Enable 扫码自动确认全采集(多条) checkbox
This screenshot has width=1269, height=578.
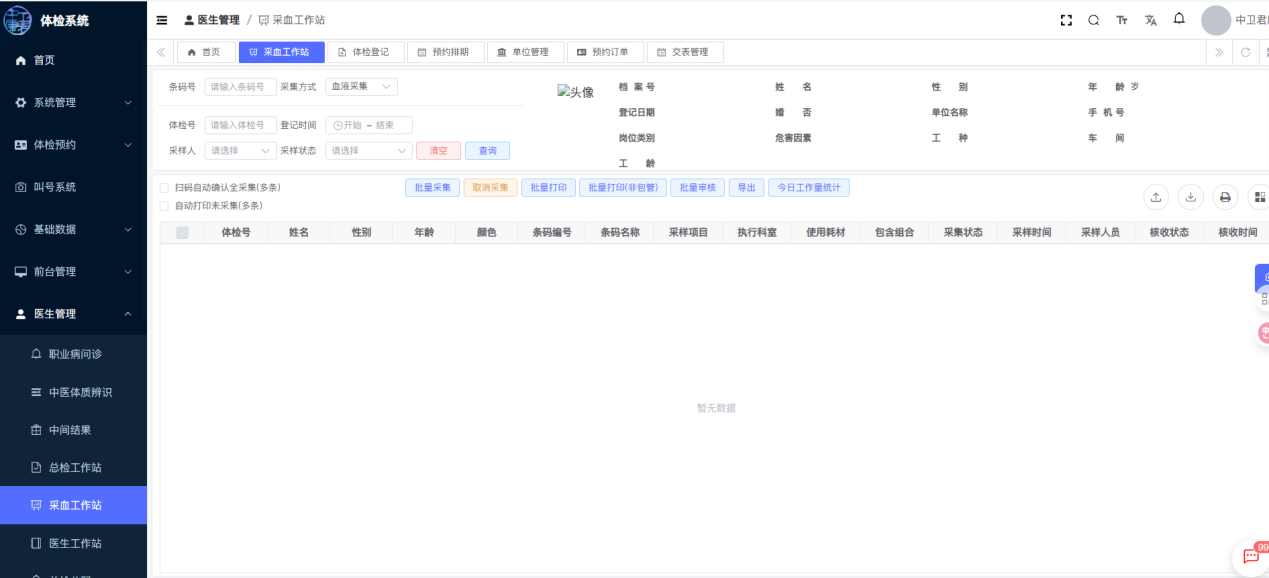pyautogui.click(x=165, y=187)
